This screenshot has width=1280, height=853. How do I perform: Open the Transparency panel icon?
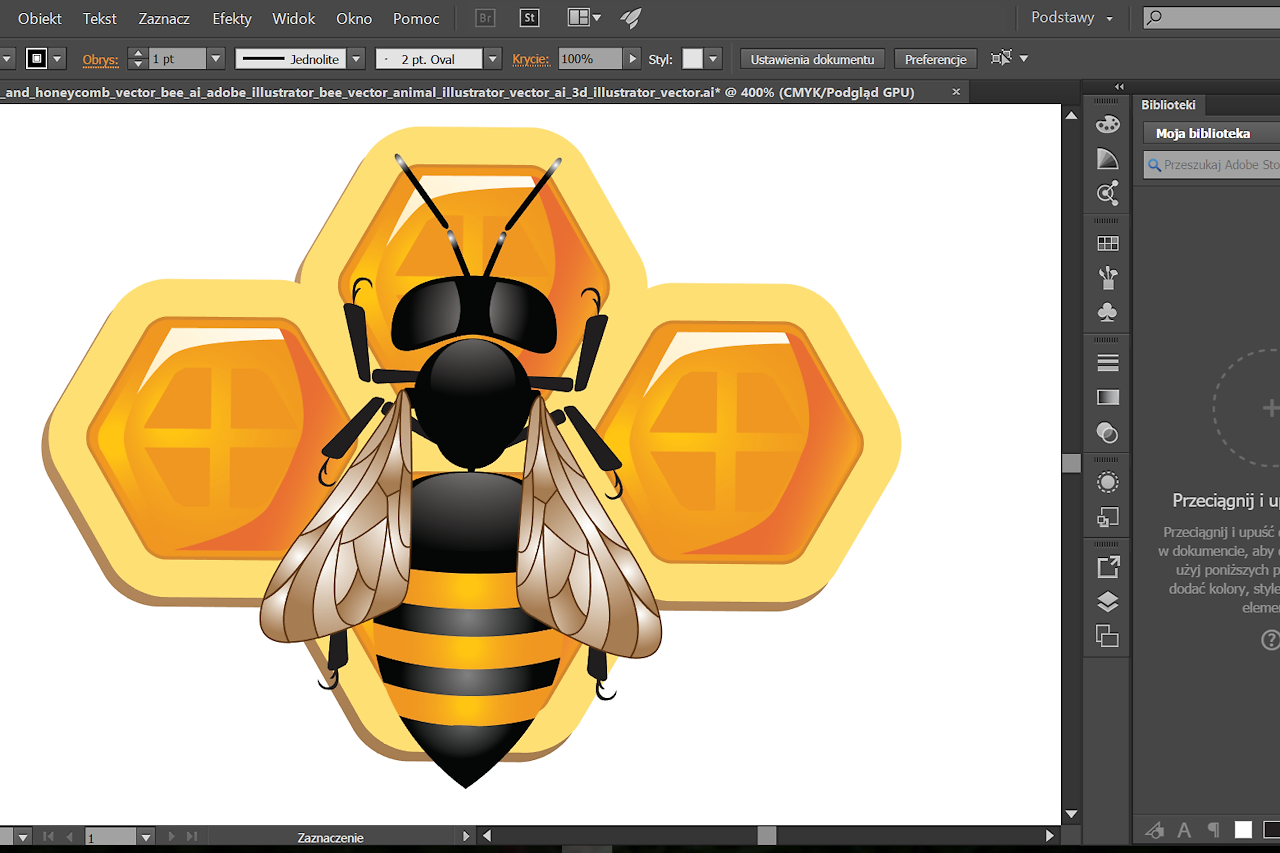[1107, 432]
